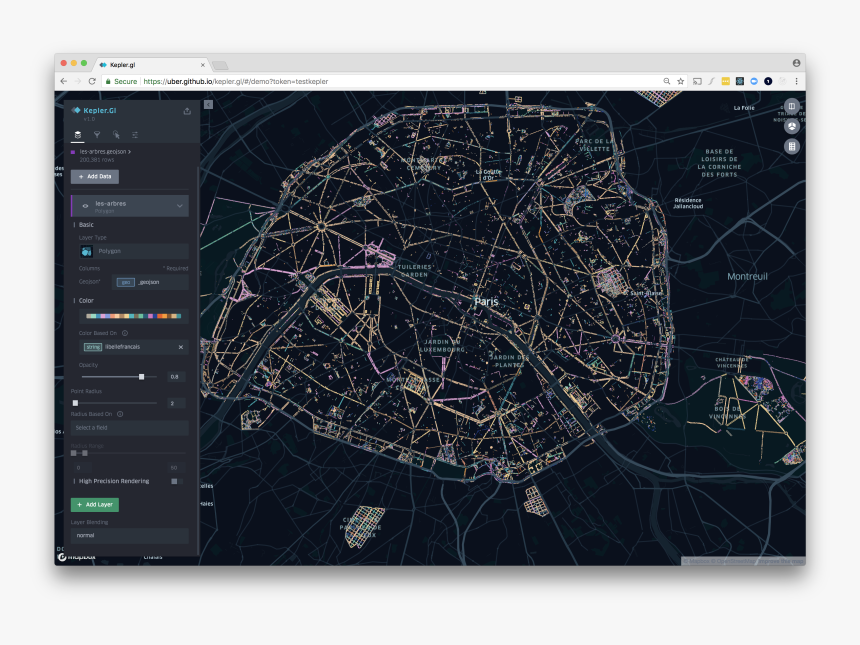This screenshot has width=860, height=645.
Task: Click the Montreuil label on map
Action: [748, 276]
